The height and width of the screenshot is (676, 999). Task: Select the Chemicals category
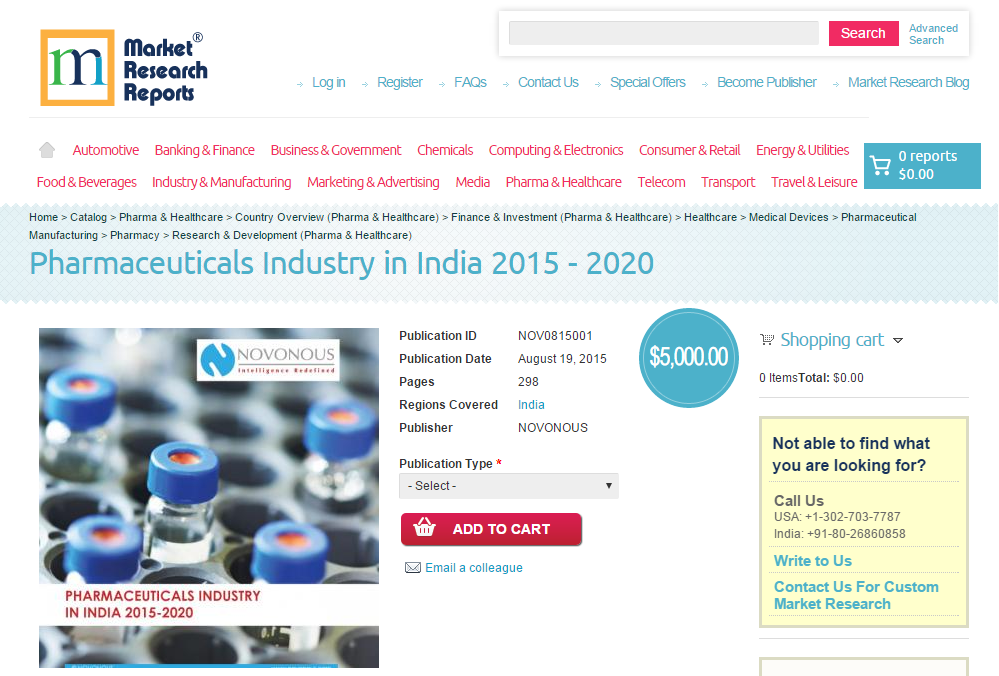click(445, 150)
